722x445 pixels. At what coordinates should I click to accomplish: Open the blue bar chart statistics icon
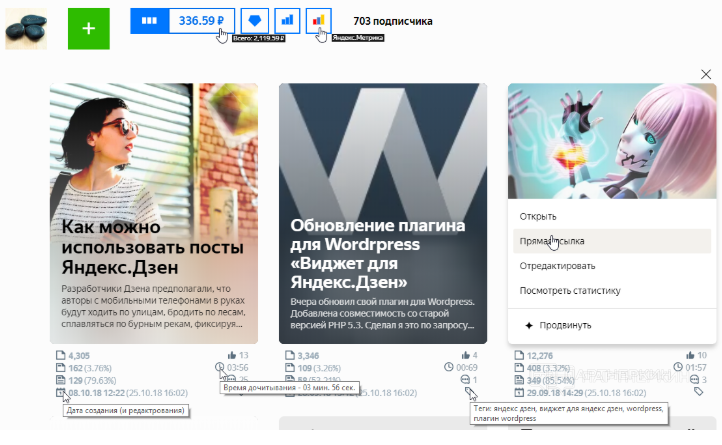[x=287, y=21]
